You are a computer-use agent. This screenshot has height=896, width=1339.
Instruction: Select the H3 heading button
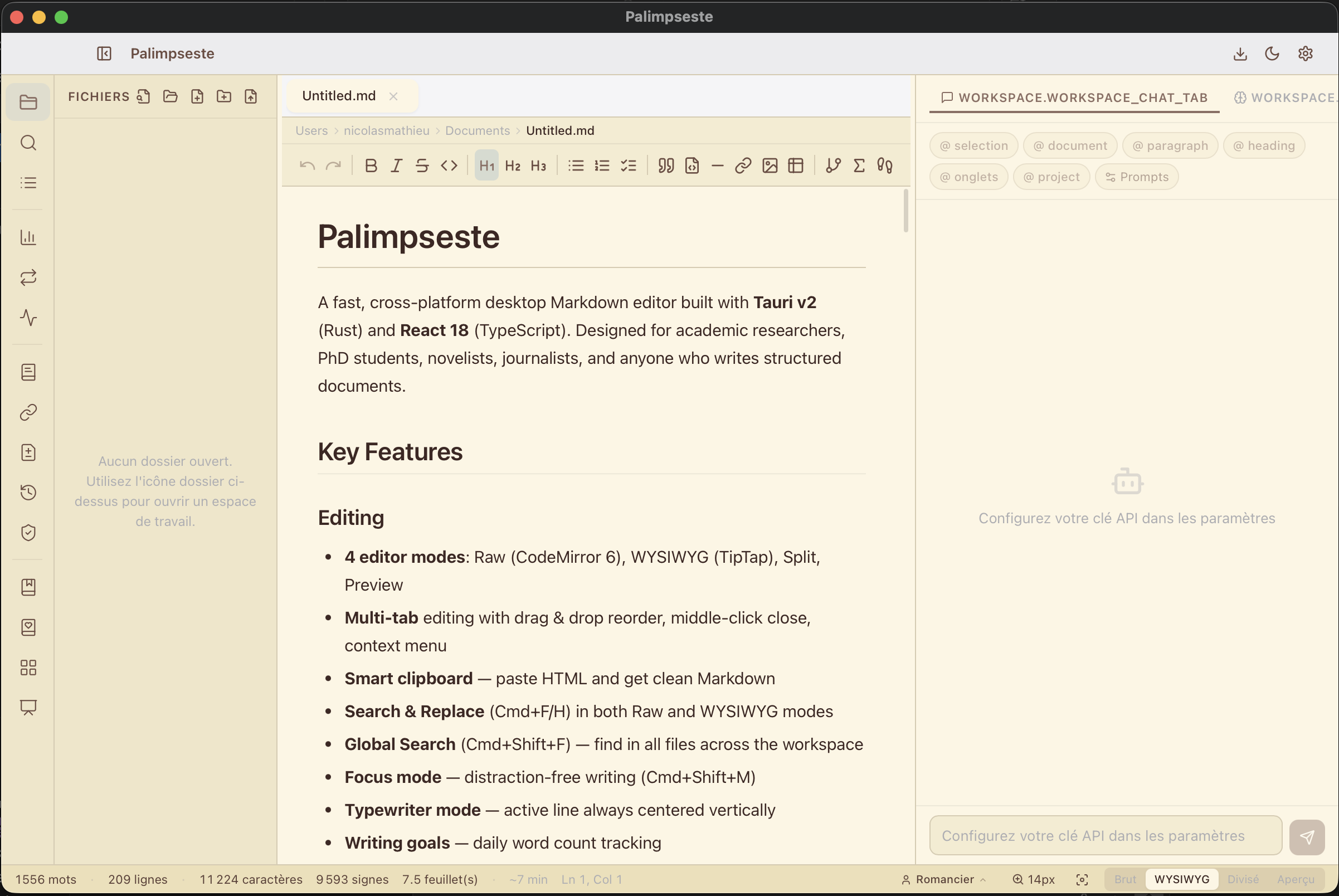click(x=538, y=165)
